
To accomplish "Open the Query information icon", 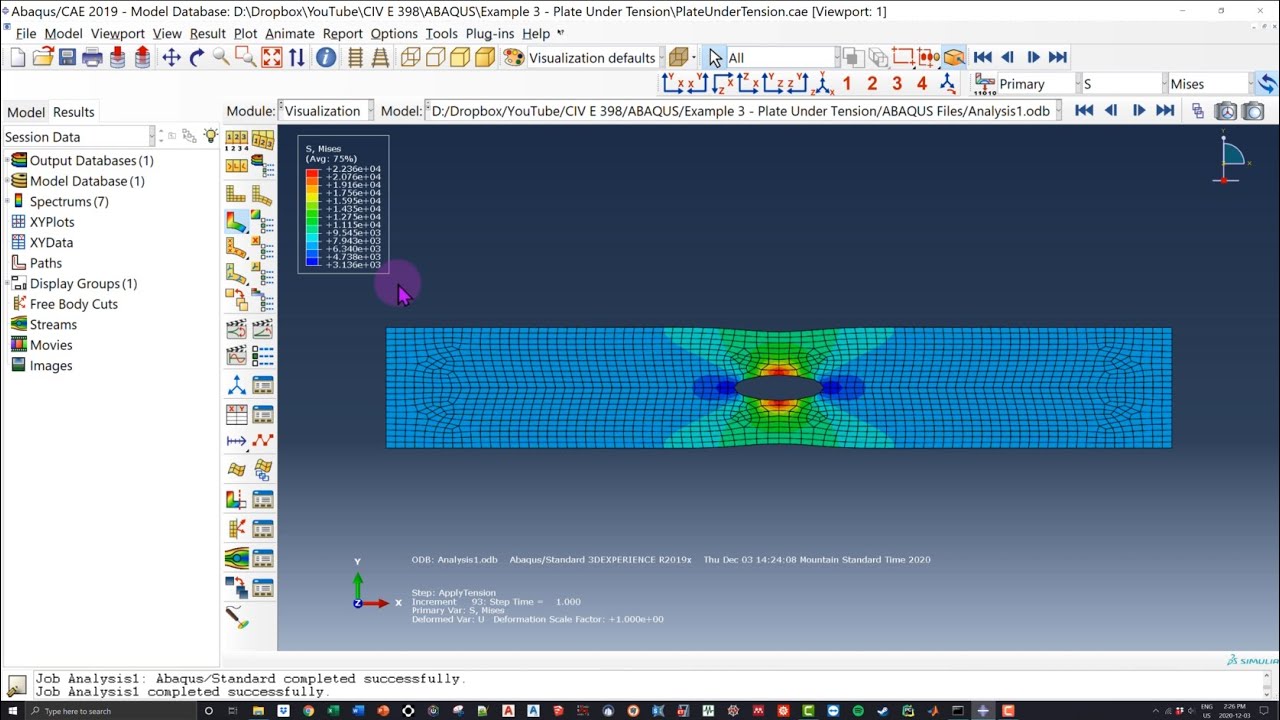I will click(326, 58).
